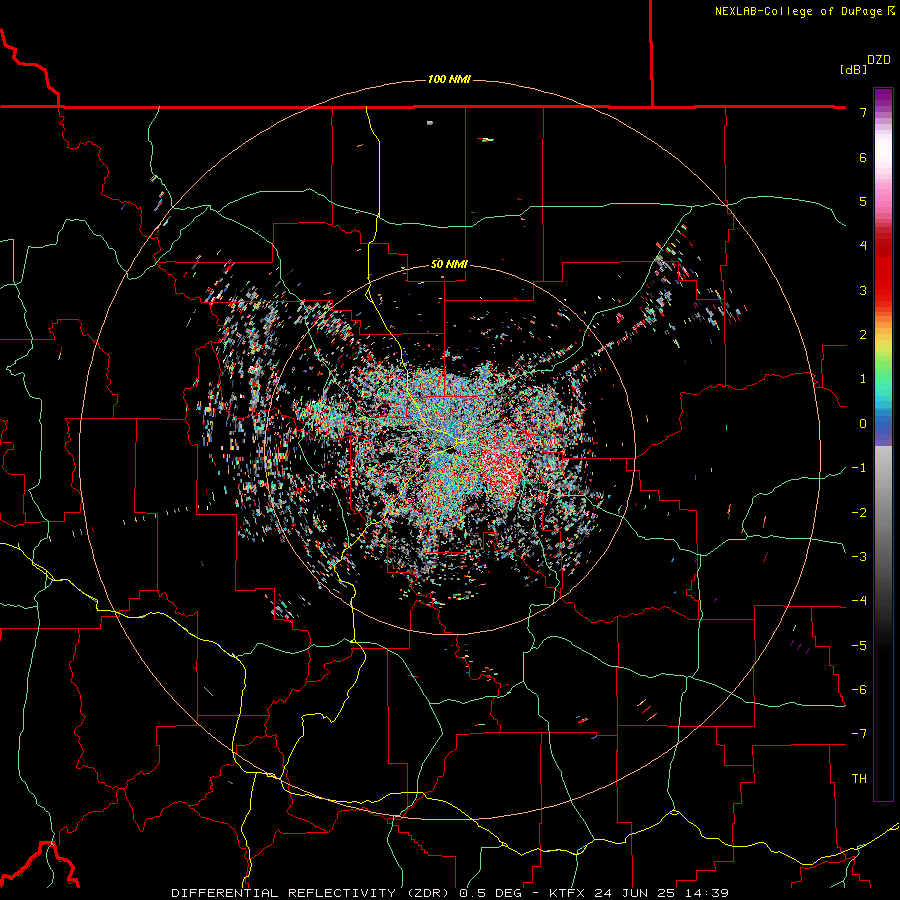Click the 50 NMI range ring label
Viewport: 900px width, 900px height.
(x=449, y=264)
